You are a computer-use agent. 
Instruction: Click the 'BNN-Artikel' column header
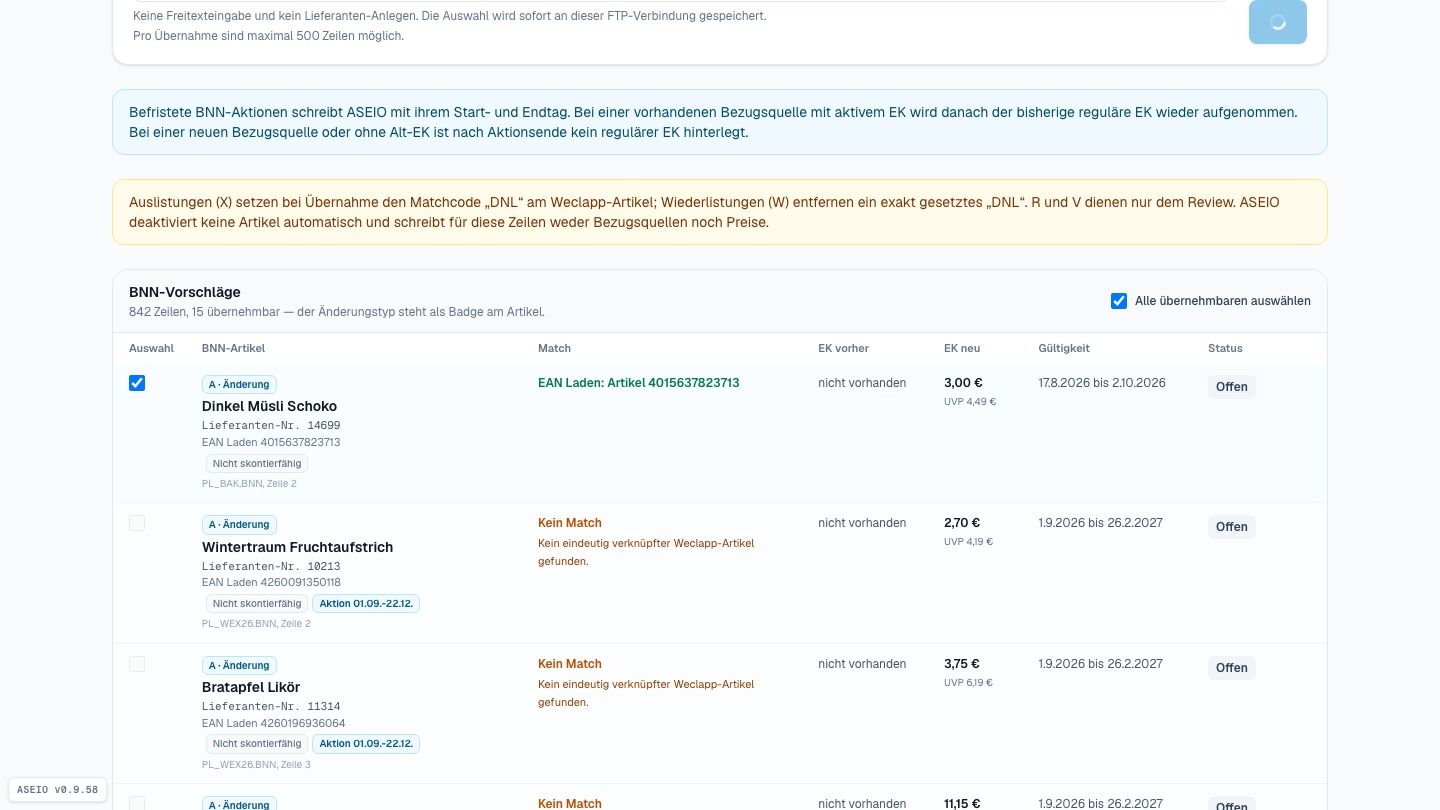(233, 348)
